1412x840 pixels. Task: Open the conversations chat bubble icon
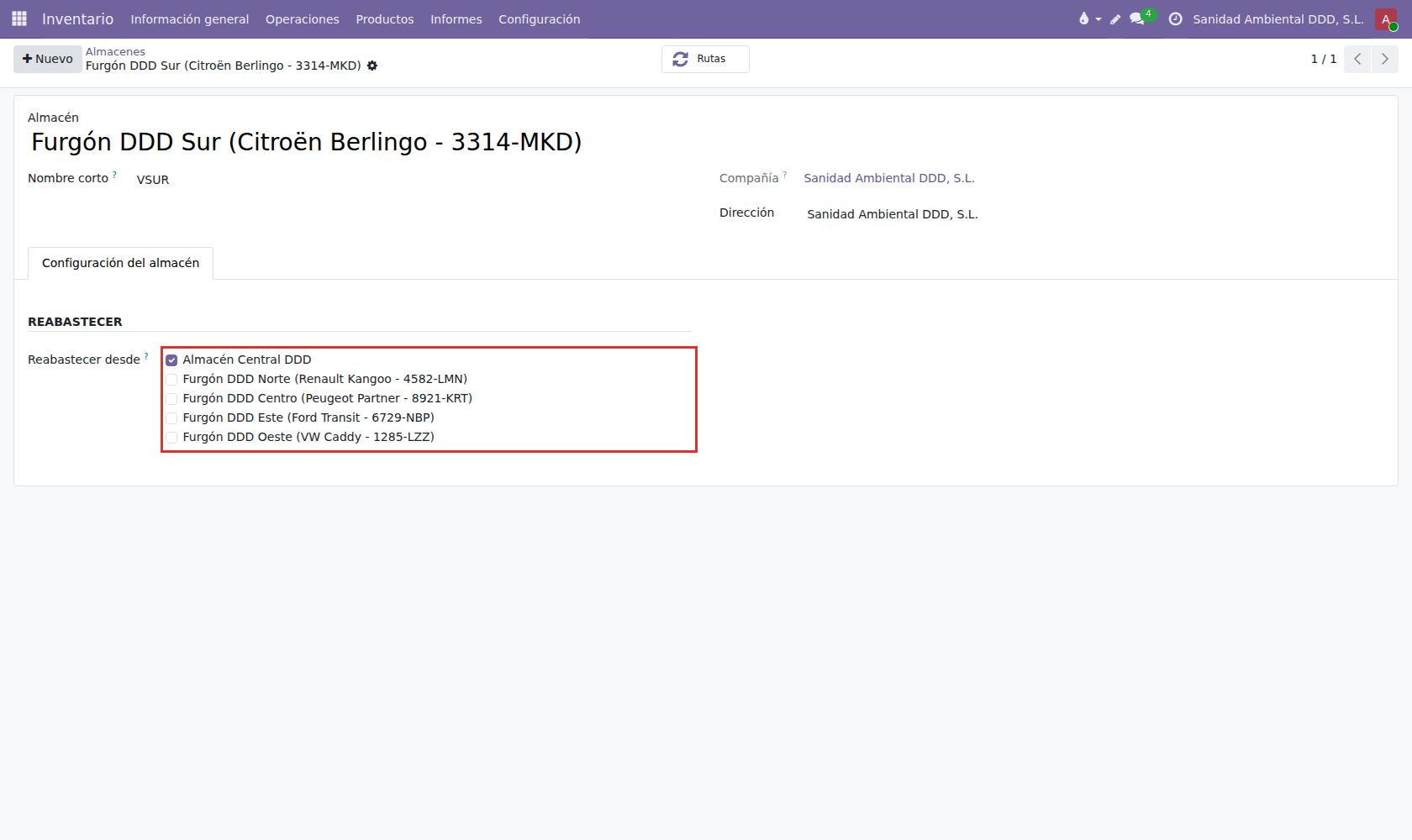click(1137, 18)
